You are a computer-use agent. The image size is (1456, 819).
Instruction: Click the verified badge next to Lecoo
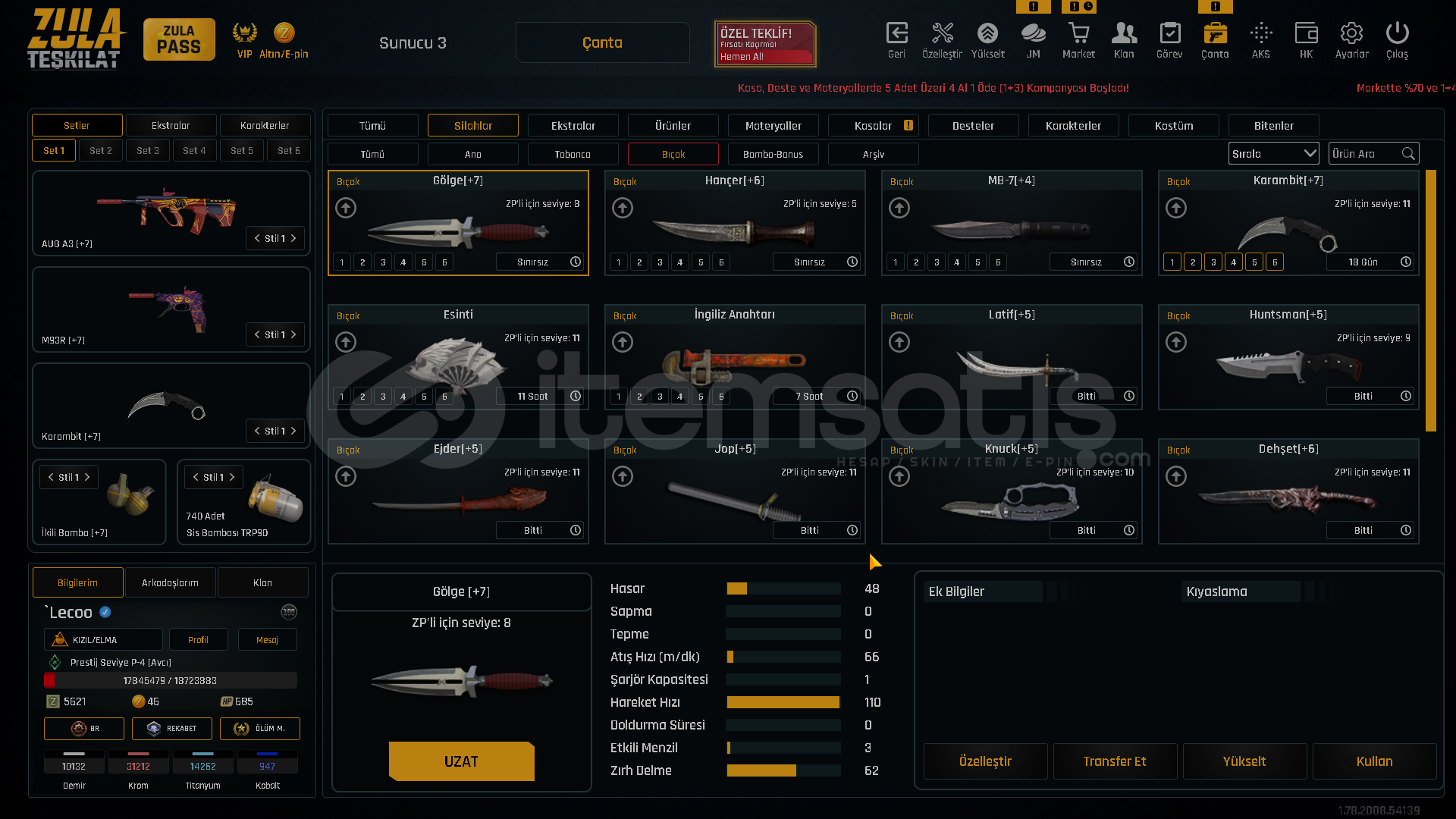(105, 612)
